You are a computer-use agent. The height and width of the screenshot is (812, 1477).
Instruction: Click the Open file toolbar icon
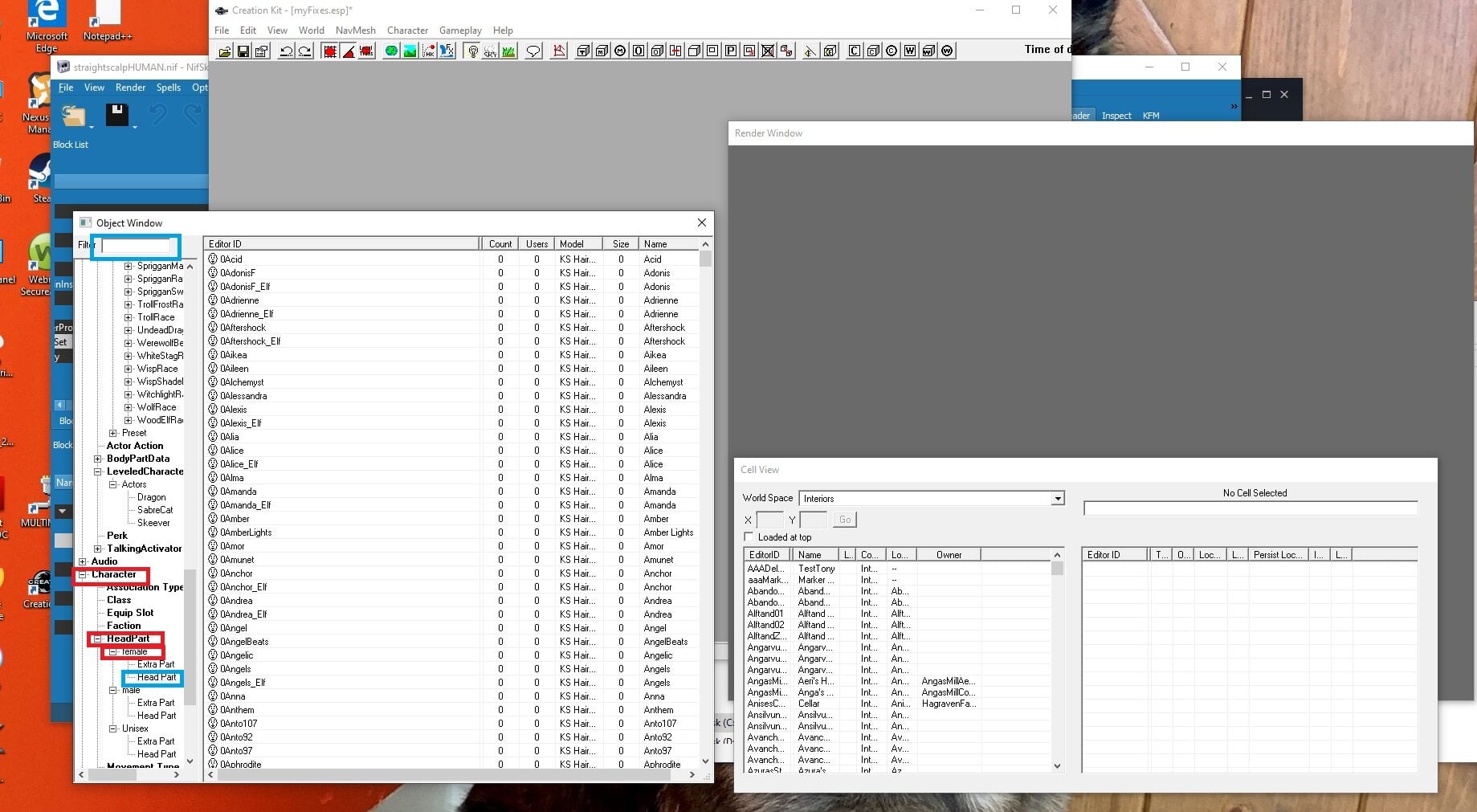tap(225, 51)
